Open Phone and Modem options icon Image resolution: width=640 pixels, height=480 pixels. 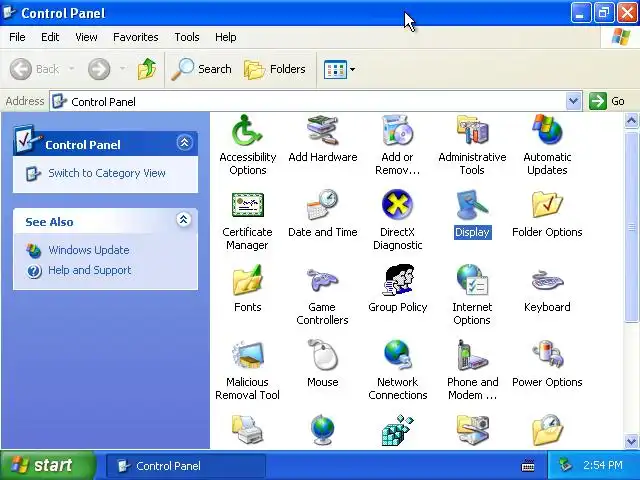pyautogui.click(x=472, y=355)
